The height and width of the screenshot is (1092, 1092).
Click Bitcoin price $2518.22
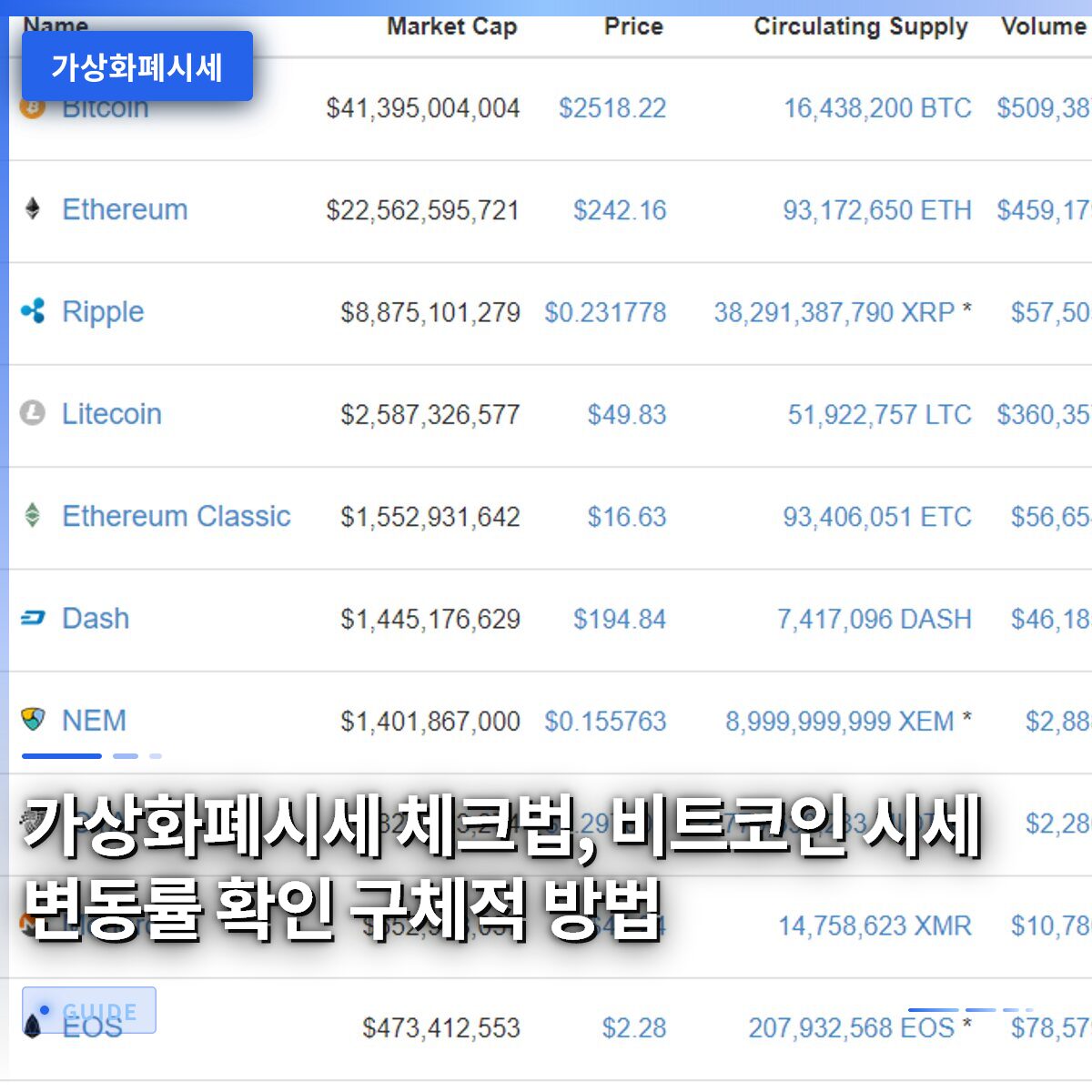pyautogui.click(x=612, y=108)
